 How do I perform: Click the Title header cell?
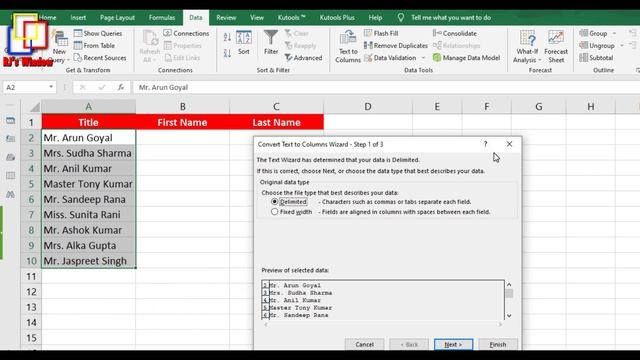tap(89, 122)
